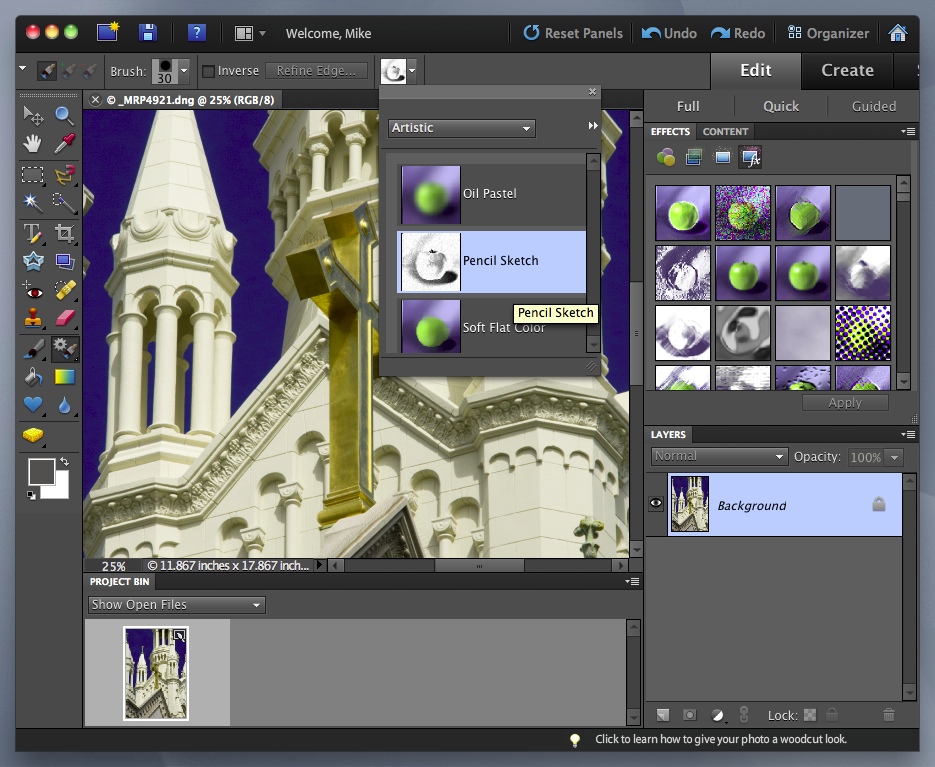Screen dimensions: 935x767
Task: Hide the Background layer with eye icon
Action: [656, 504]
